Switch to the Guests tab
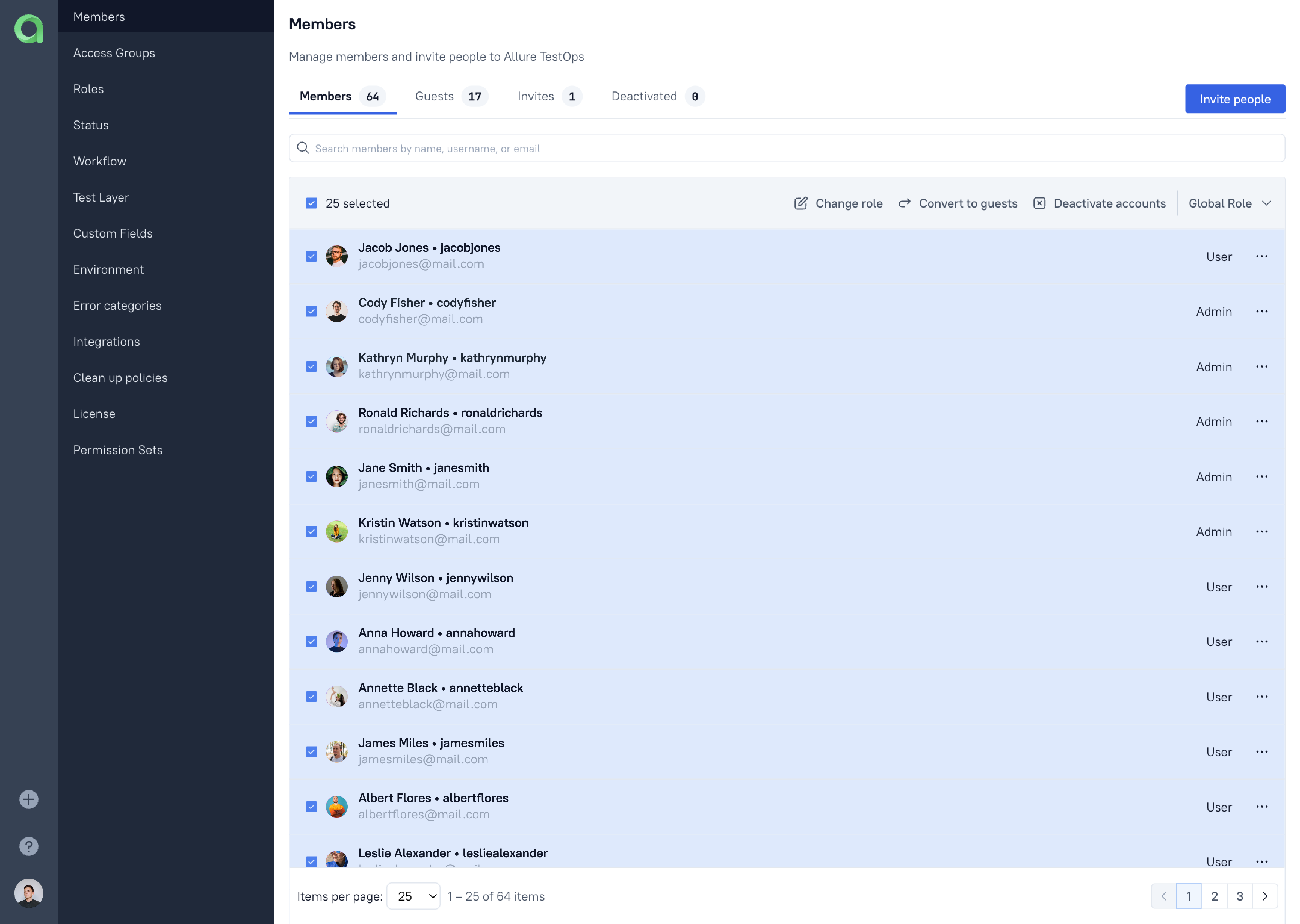Screen dimensions: 1300x924 pyautogui.click(x=434, y=96)
